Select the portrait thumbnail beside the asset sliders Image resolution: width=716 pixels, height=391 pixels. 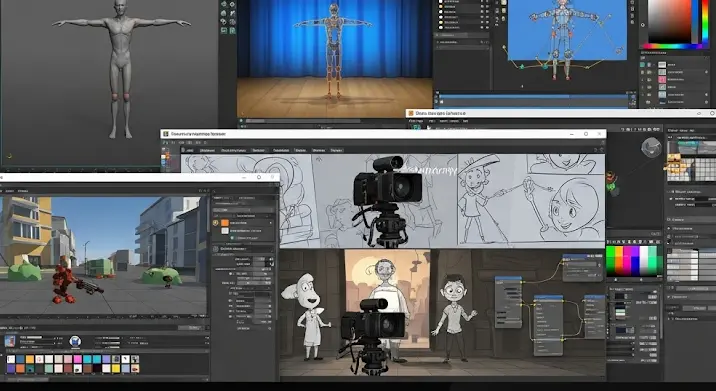click(10, 341)
